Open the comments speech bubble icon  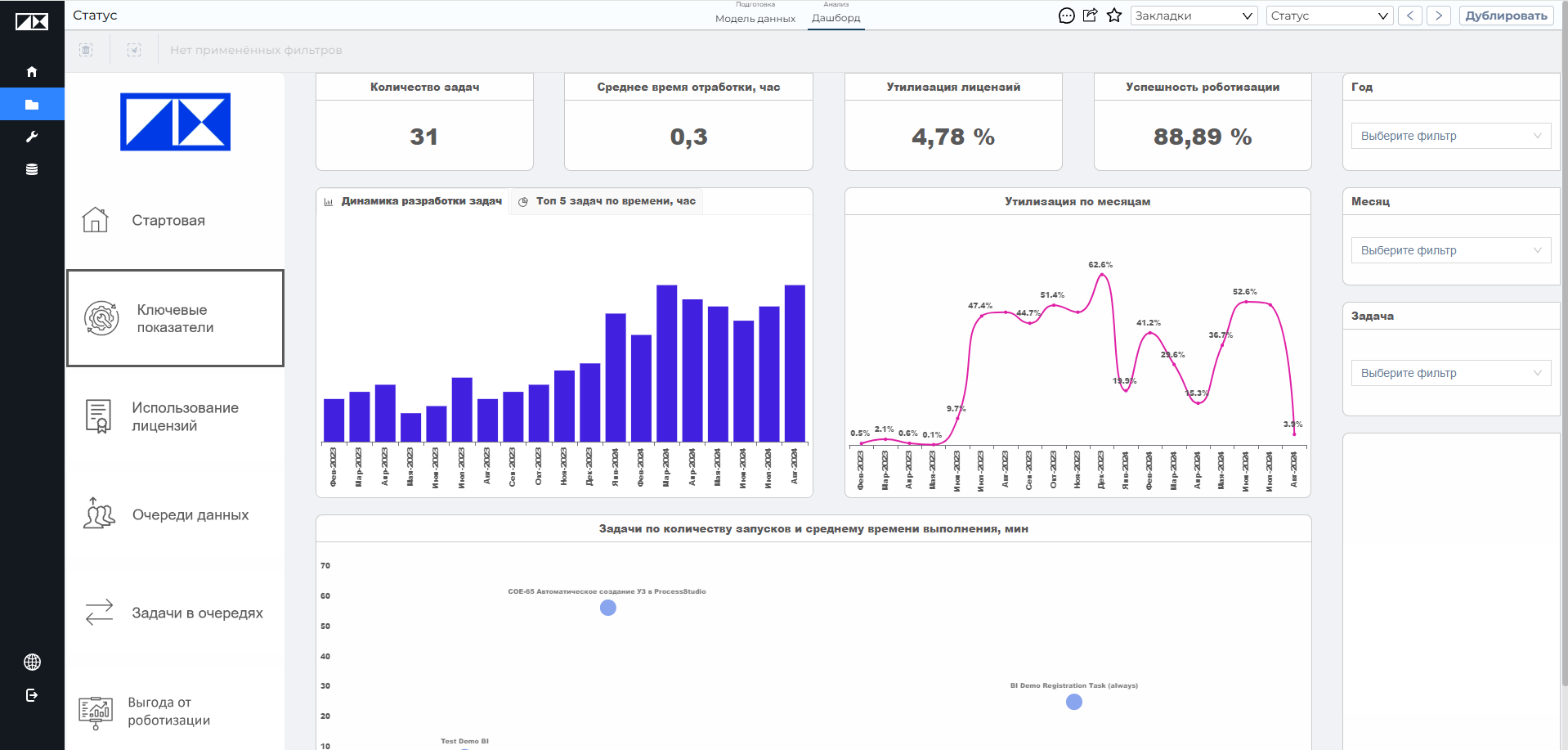tap(1066, 16)
